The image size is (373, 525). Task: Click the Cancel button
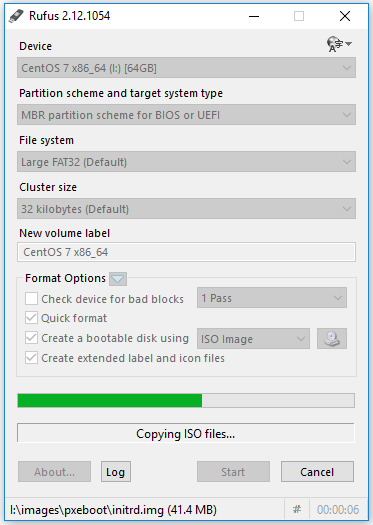tap(317, 472)
